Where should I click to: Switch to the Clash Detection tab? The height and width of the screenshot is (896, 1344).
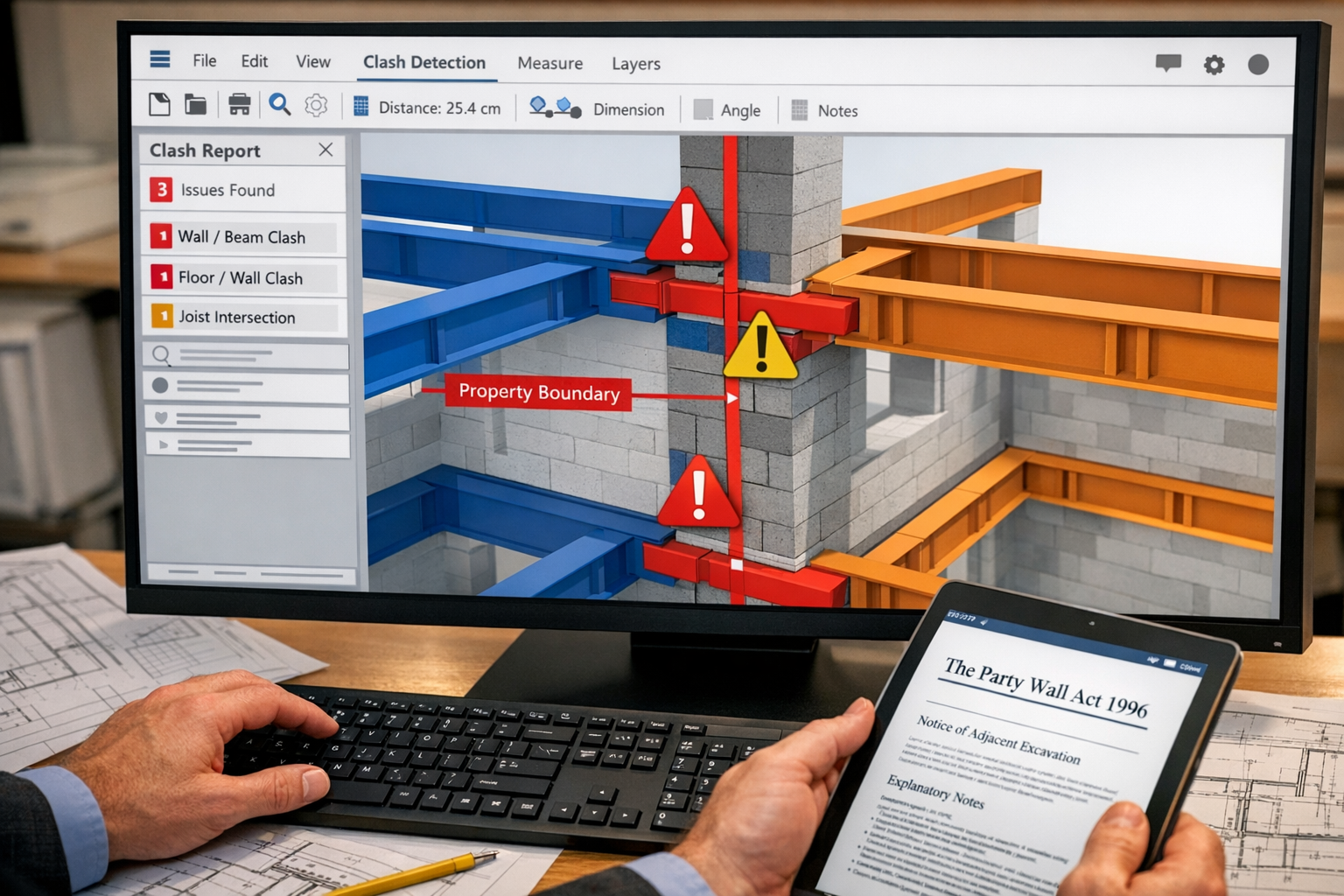[424, 62]
